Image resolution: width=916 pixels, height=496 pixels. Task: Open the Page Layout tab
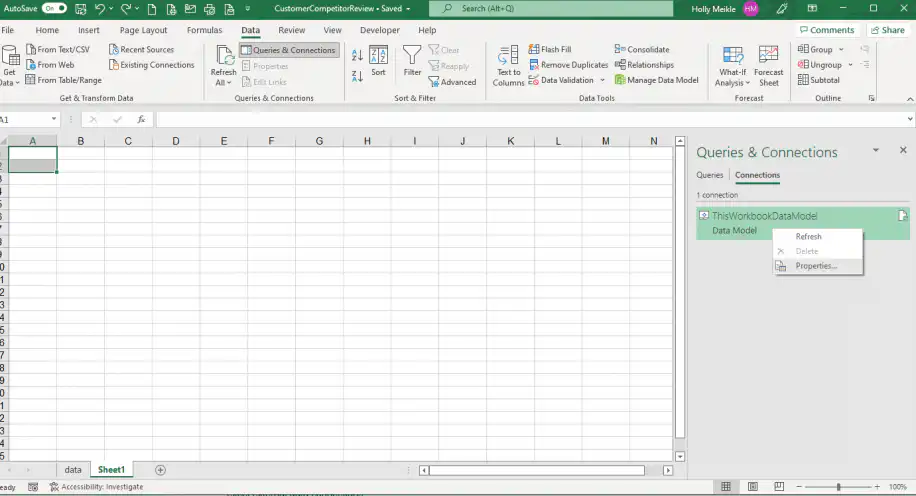click(143, 30)
